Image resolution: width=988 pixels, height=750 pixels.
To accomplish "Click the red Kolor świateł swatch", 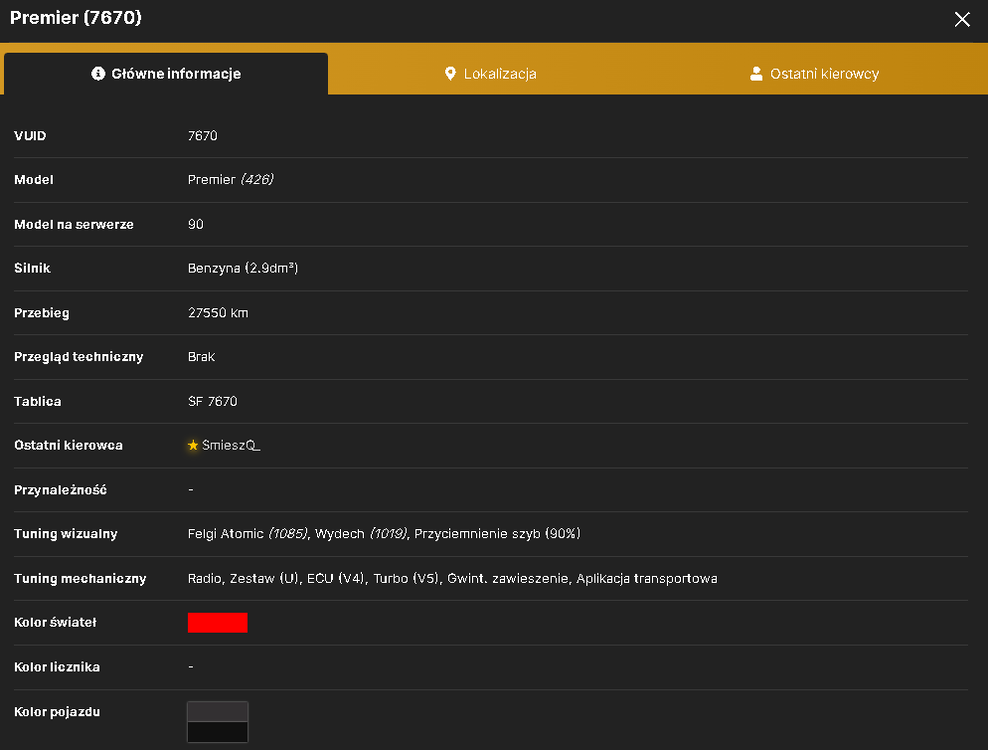I will coord(217,623).
